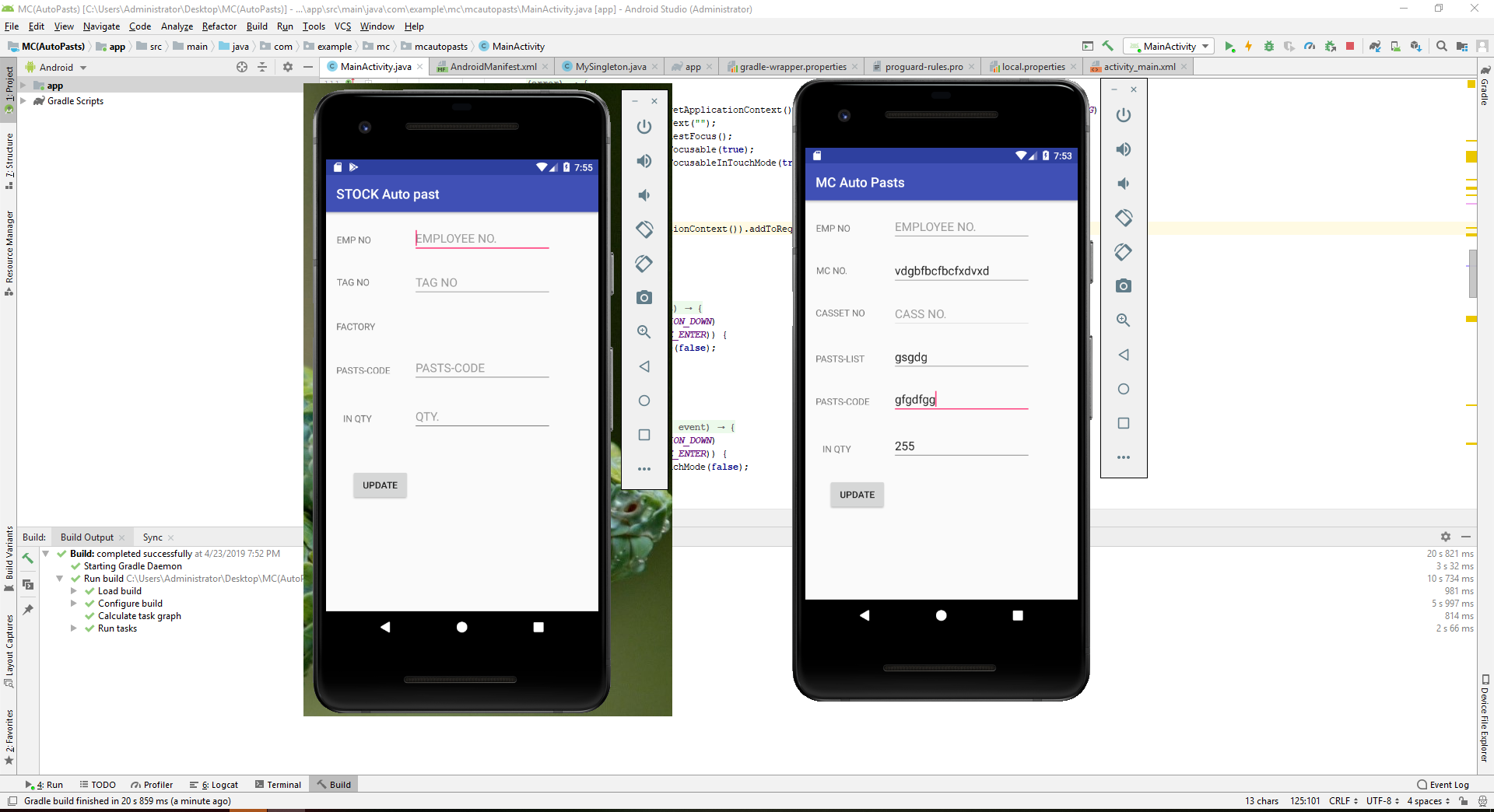The height and width of the screenshot is (812, 1494).
Task: Collapse the Run build node
Action: coord(60,579)
